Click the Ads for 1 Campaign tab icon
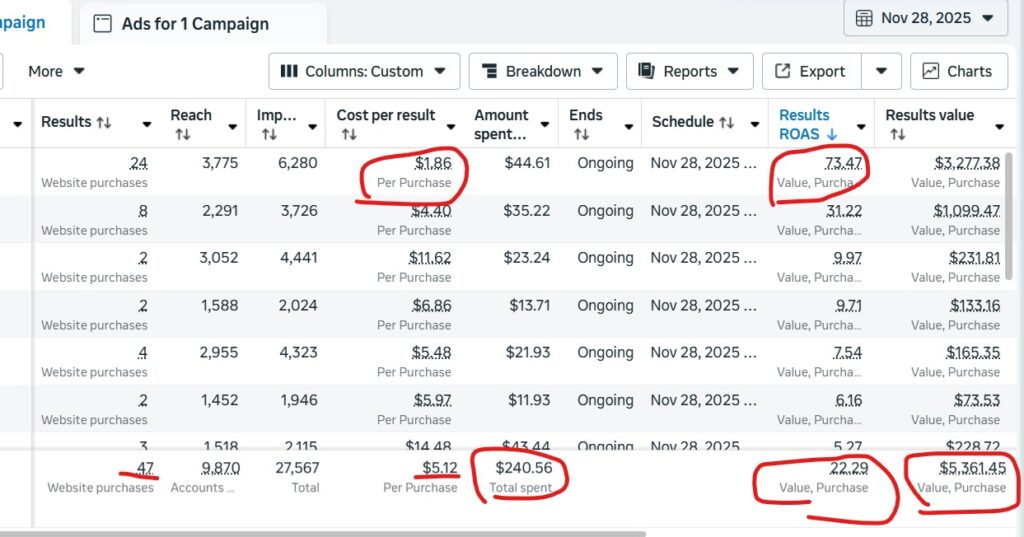 click(102, 24)
